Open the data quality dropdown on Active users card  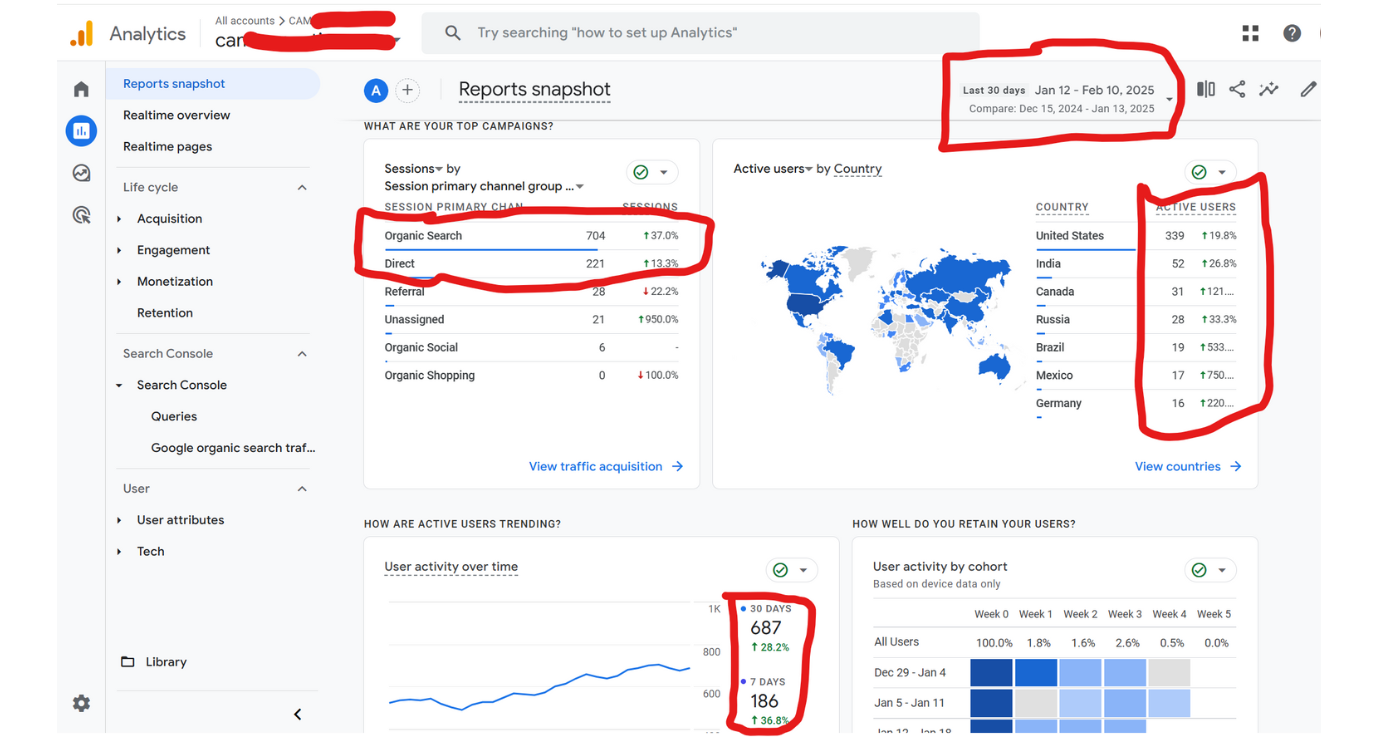tap(1210, 171)
